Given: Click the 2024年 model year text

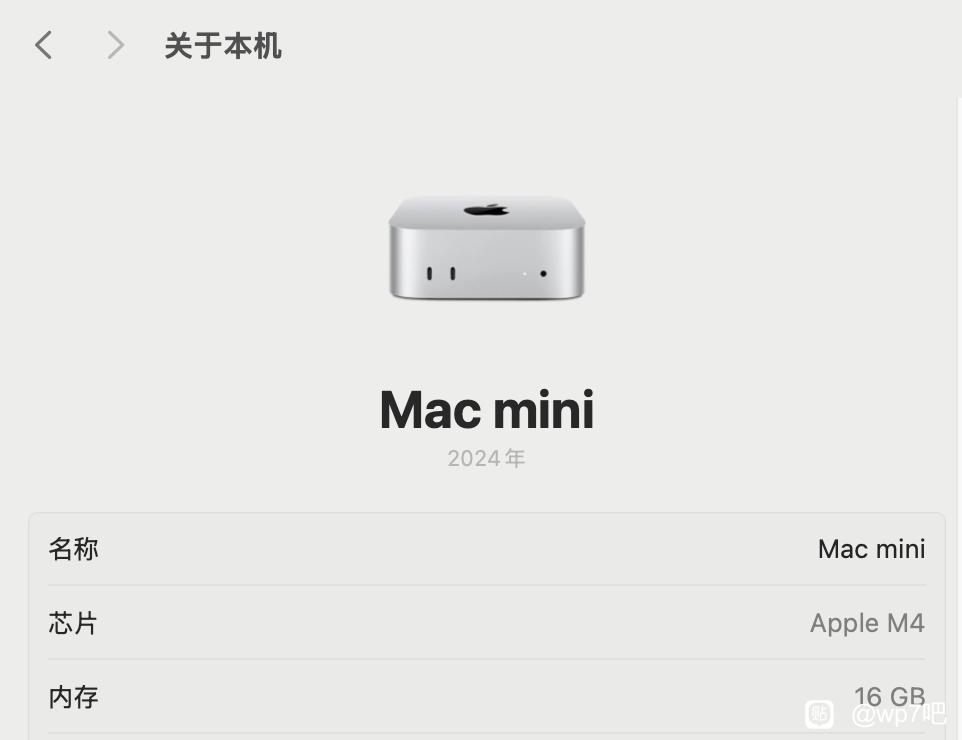Looking at the screenshot, I should 486,458.
